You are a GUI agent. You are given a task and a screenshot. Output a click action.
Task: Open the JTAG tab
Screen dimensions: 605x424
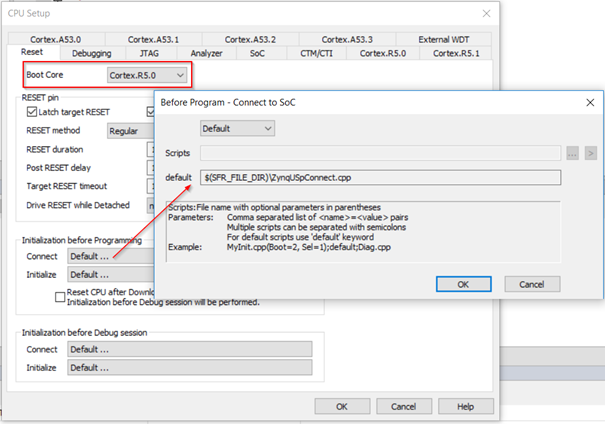coord(147,52)
